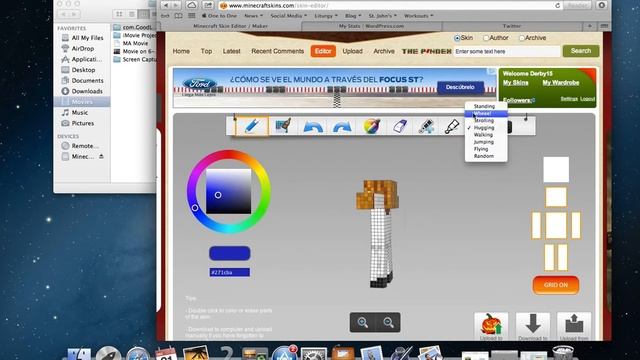Zoom out on the skin model

click(388, 322)
